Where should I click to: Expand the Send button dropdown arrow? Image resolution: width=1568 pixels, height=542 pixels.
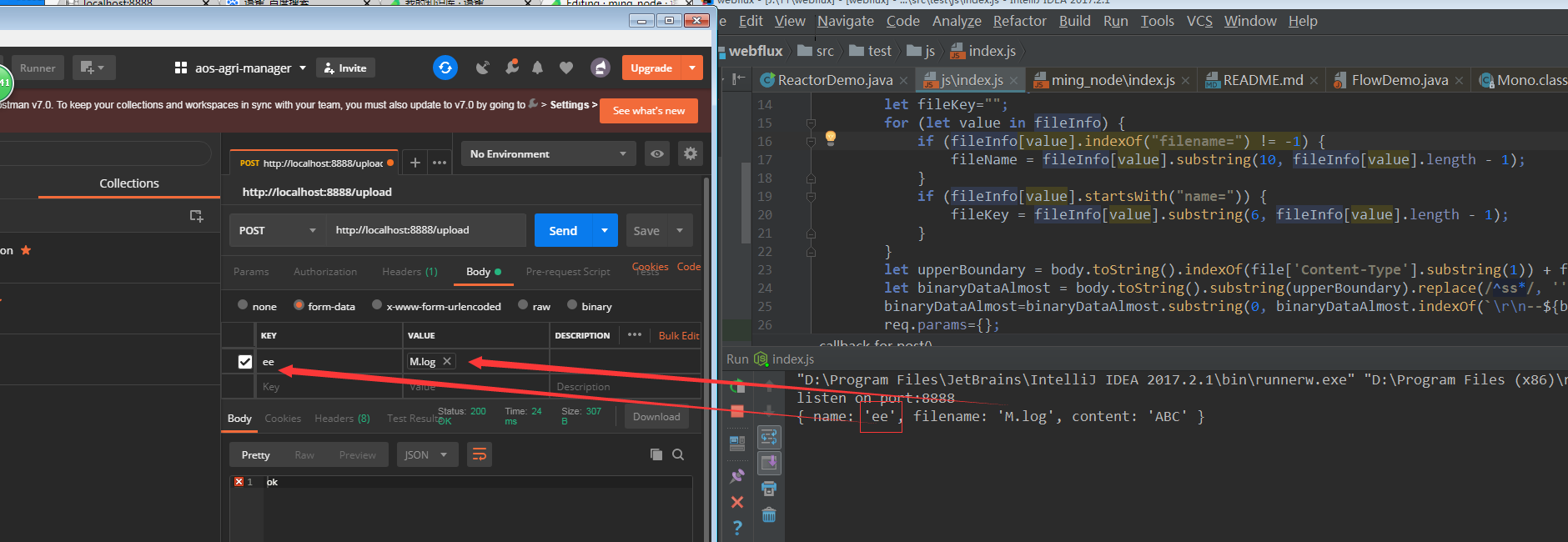[x=605, y=230]
